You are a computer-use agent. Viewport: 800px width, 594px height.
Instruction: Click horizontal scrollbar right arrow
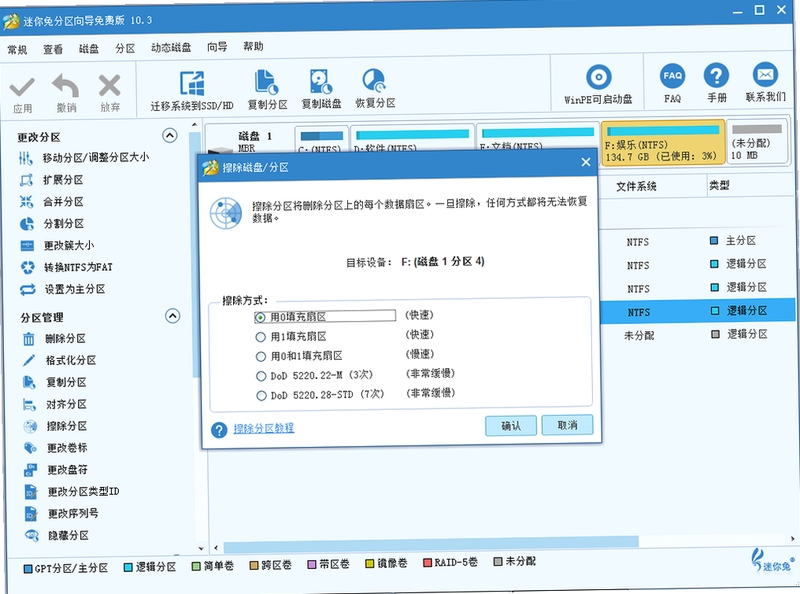792,538
